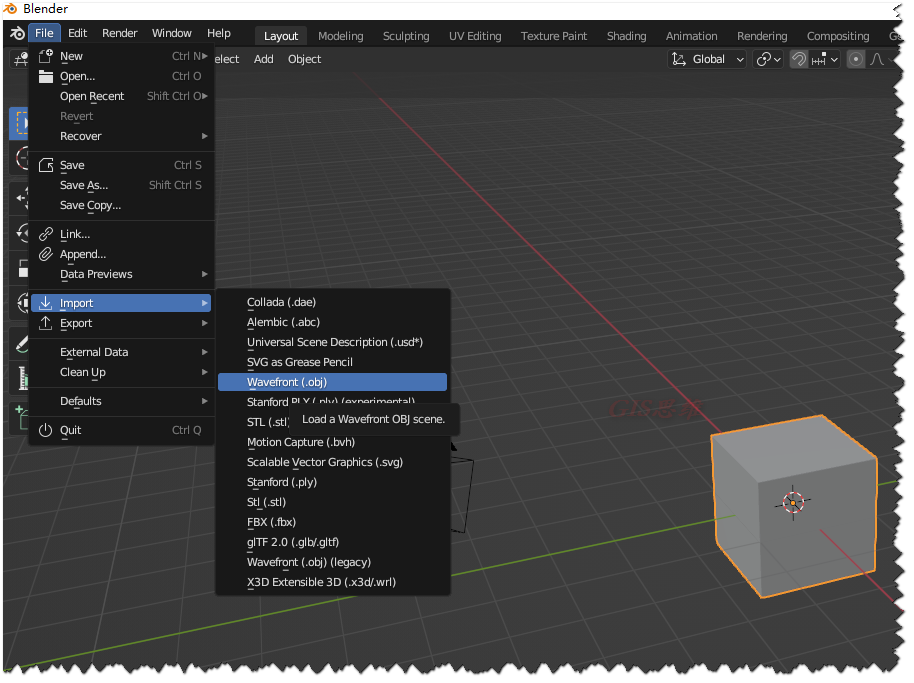The image size is (914, 683).
Task: Import Stanford (.ply) file
Action: (x=332, y=483)
